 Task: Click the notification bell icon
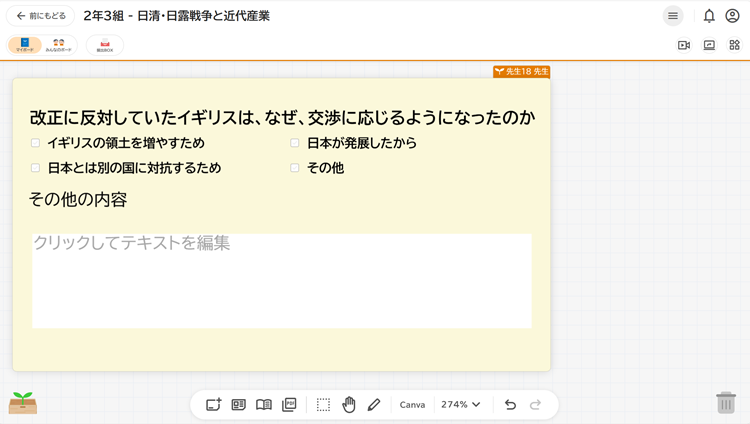point(709,16)
